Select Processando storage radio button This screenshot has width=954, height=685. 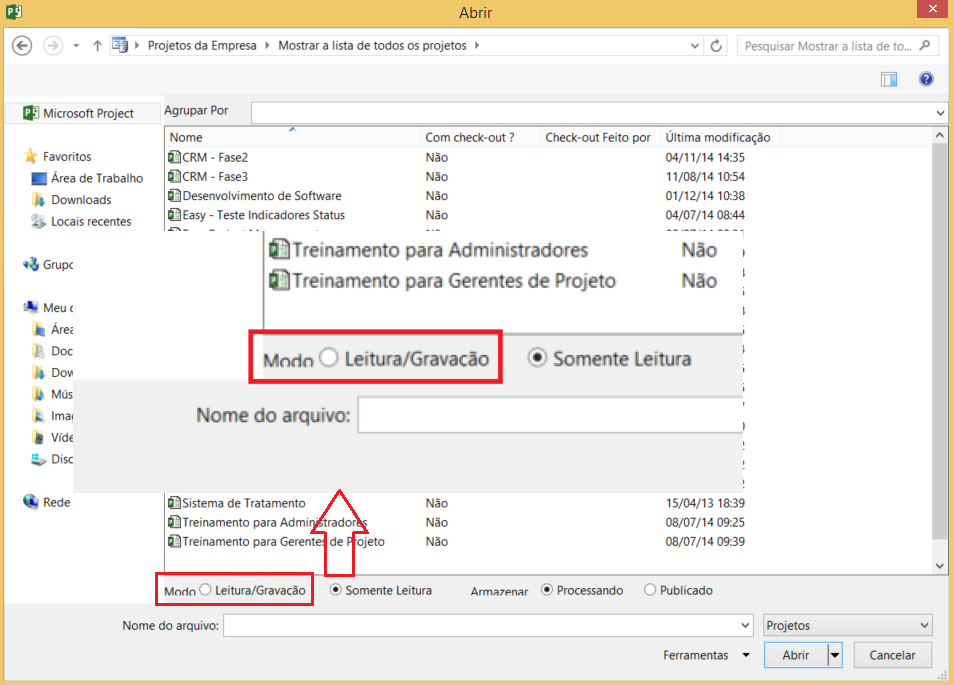(x=546, y=589)
